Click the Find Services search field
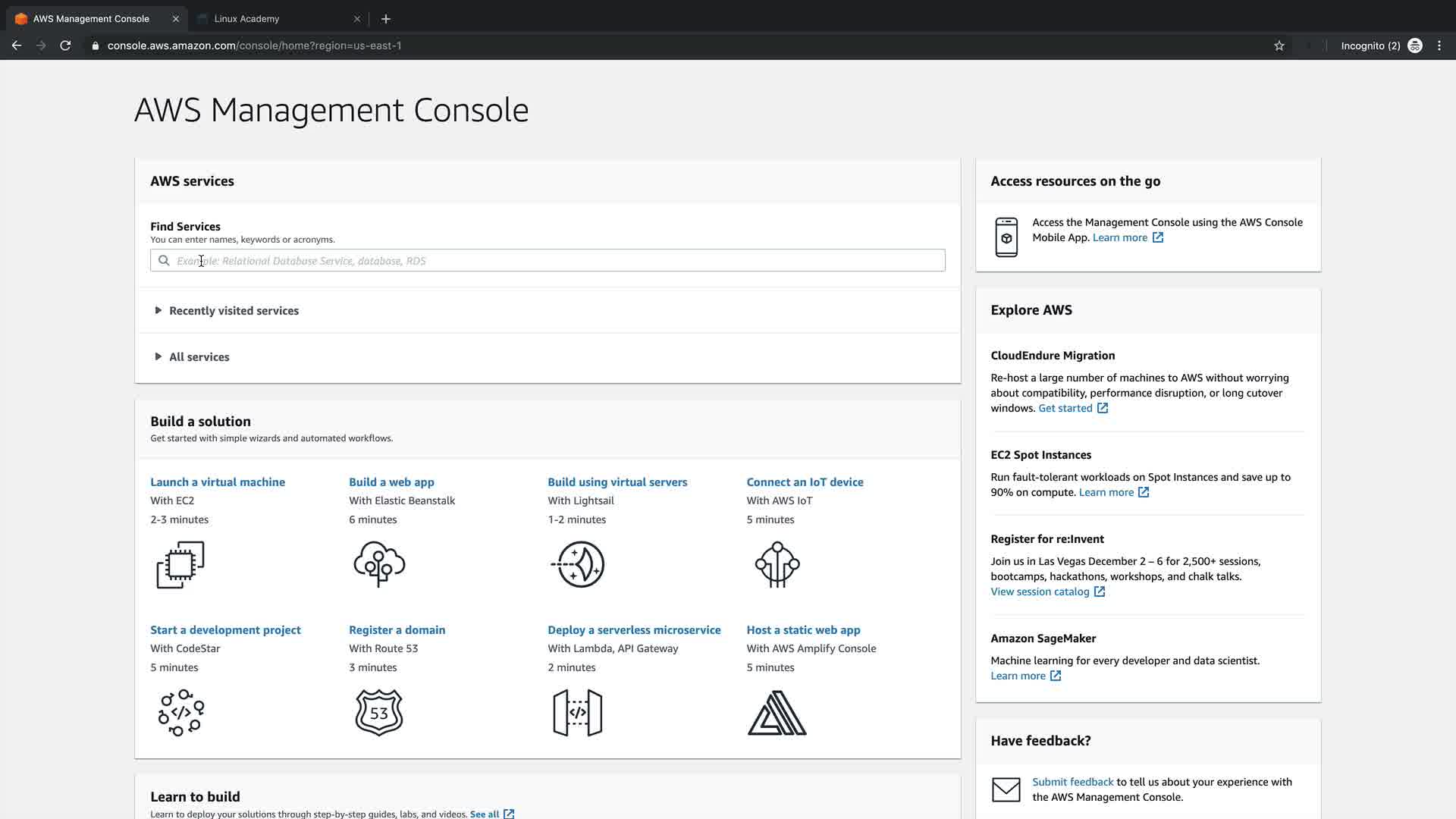Viewport: 1456px width, 819px height. (x=548, y=261)
